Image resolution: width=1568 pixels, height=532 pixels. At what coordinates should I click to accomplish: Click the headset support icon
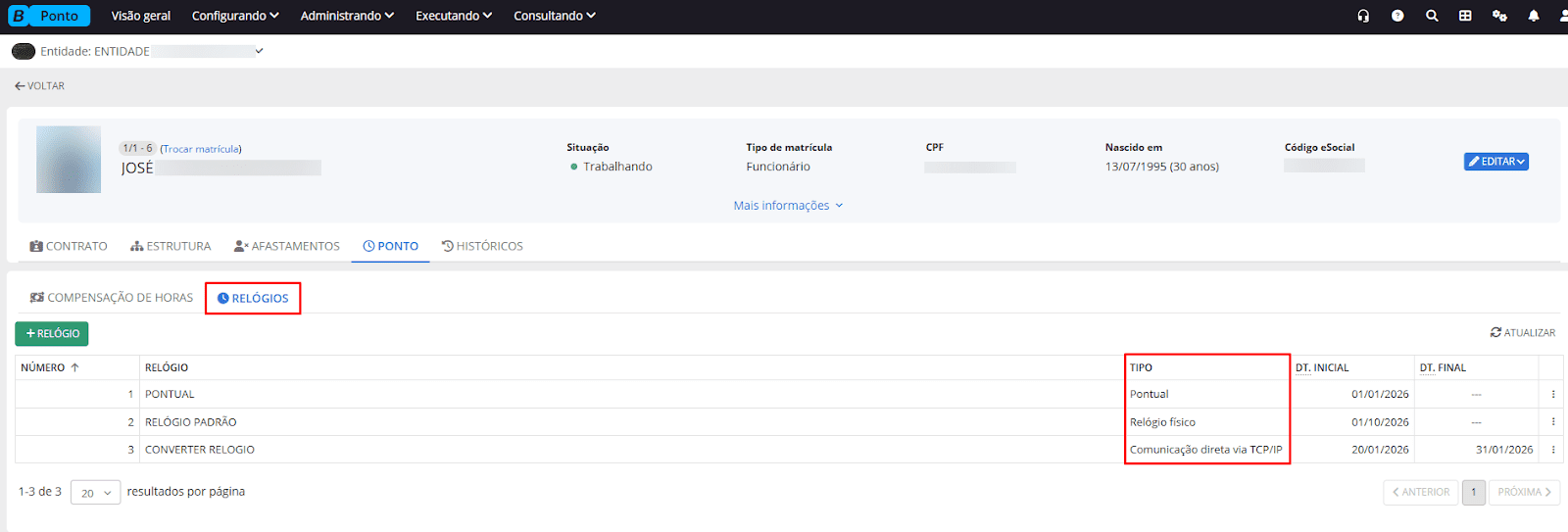click(x=1363, y=16)
